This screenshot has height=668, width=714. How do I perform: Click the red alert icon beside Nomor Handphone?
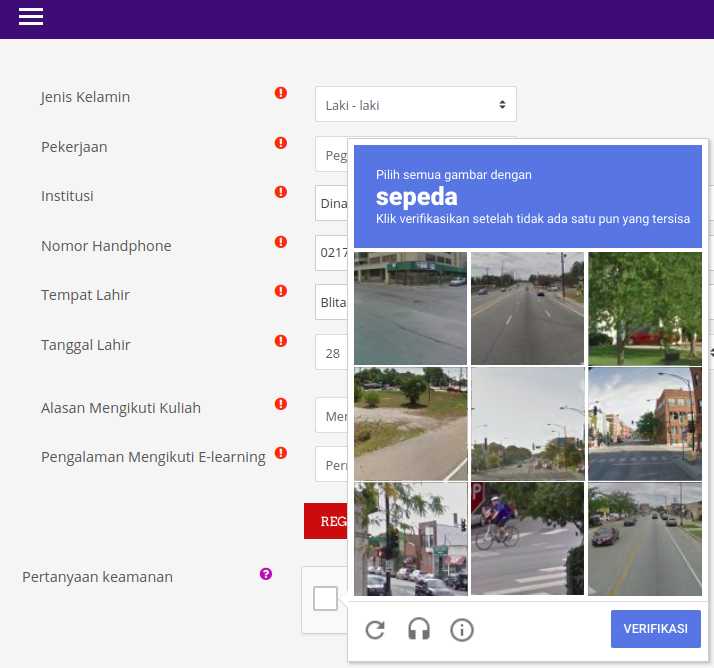(281, 242)
